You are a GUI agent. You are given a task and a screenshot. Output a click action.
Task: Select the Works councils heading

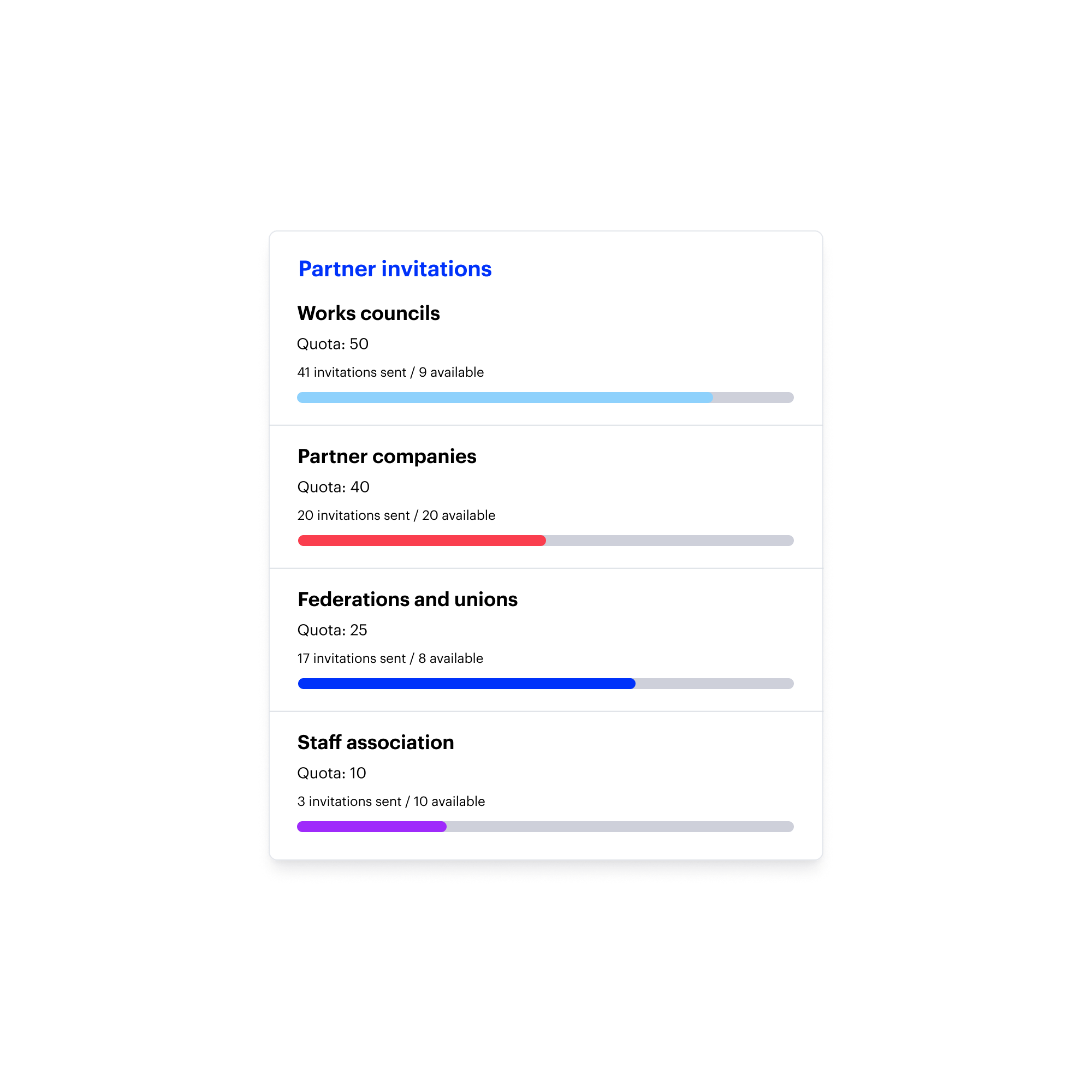point(368,313)
